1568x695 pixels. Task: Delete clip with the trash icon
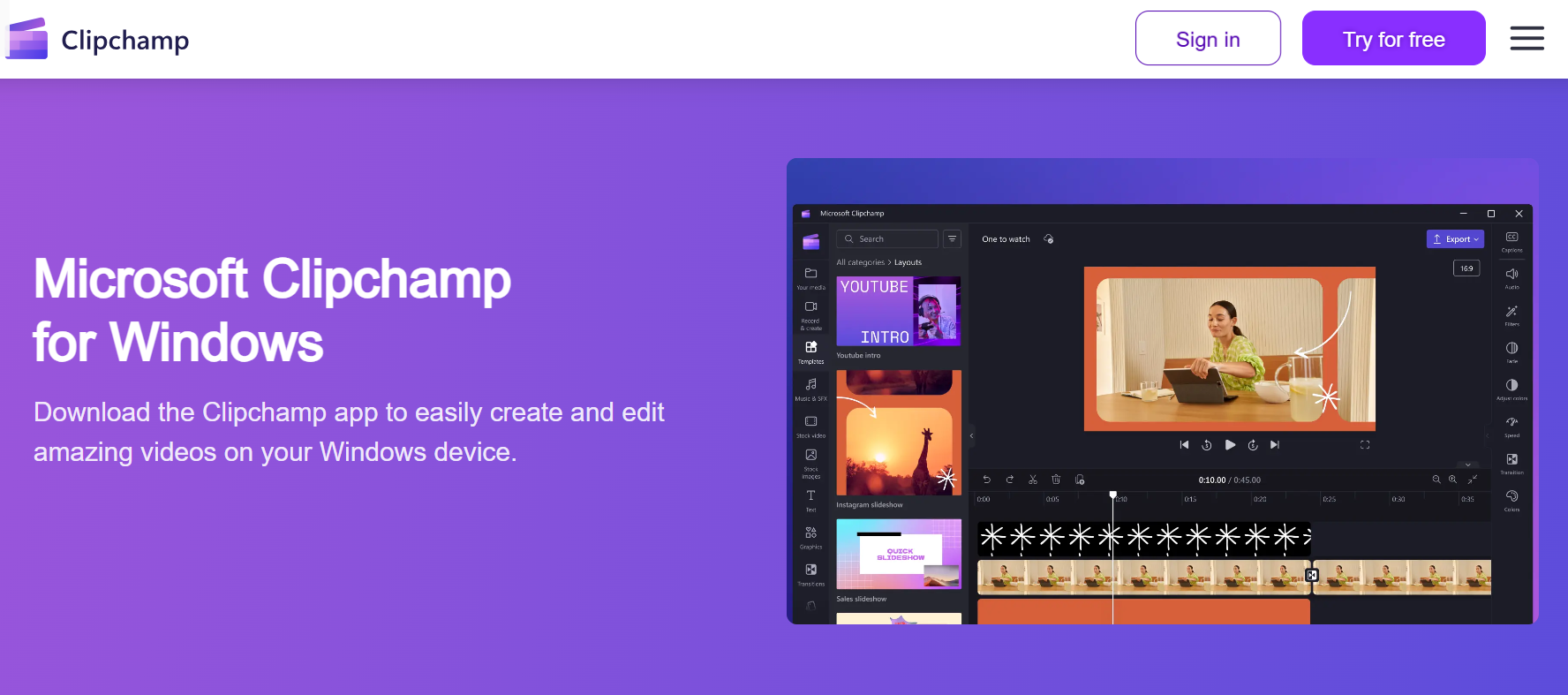1056,480
